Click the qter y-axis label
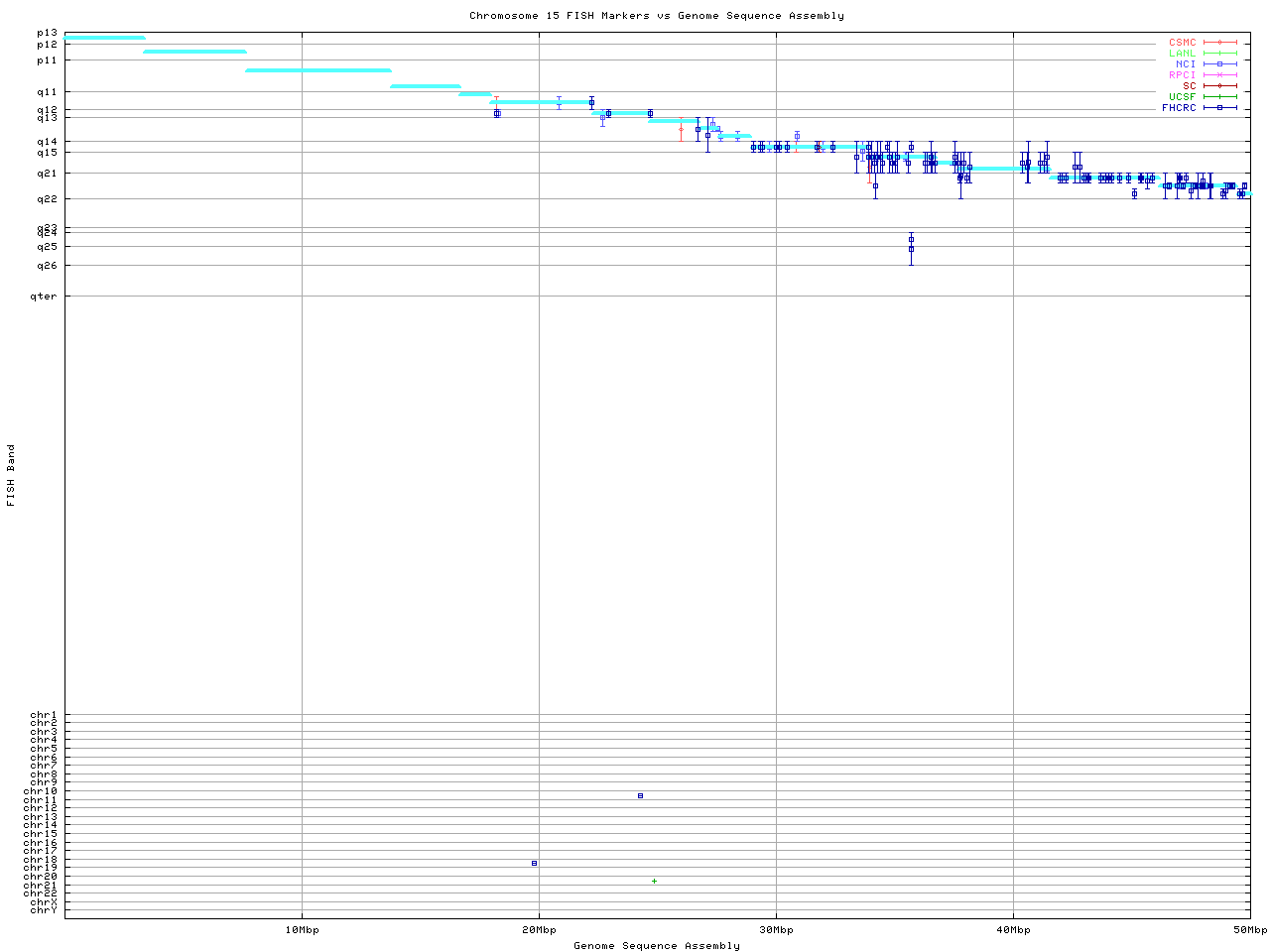This screenshot has height=952, width=1270. (x=44, y=296)
